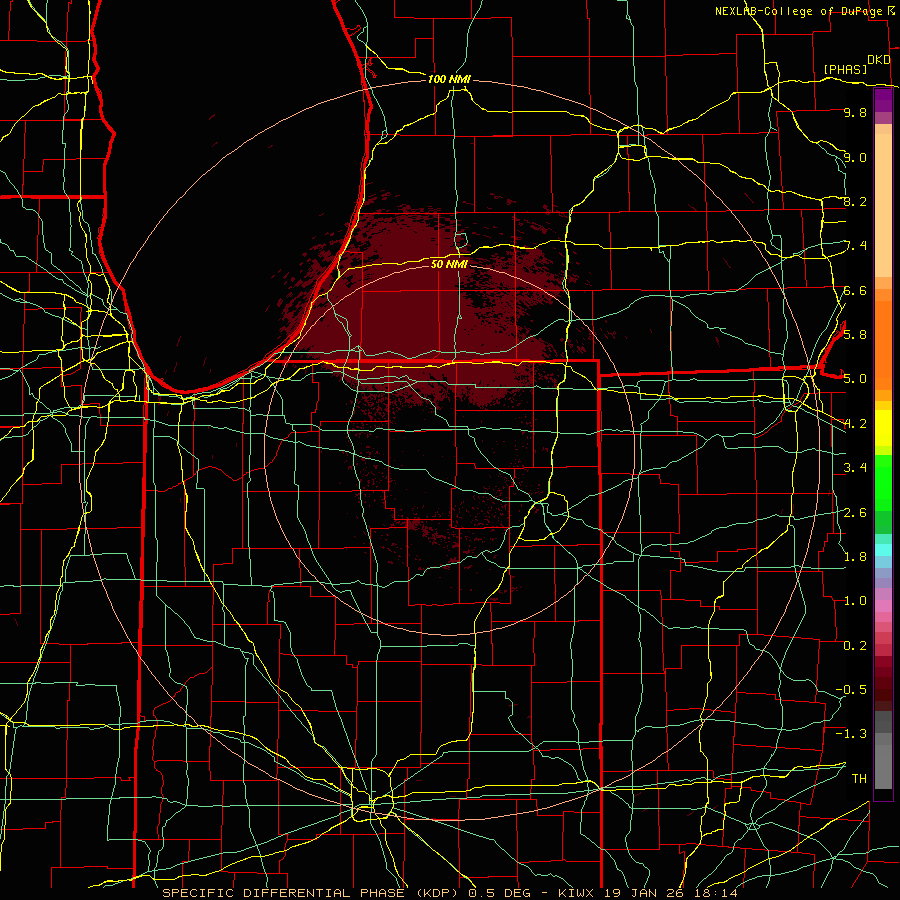
Task: Click the -0.5 scale value
Action: [x=851, y=689]
